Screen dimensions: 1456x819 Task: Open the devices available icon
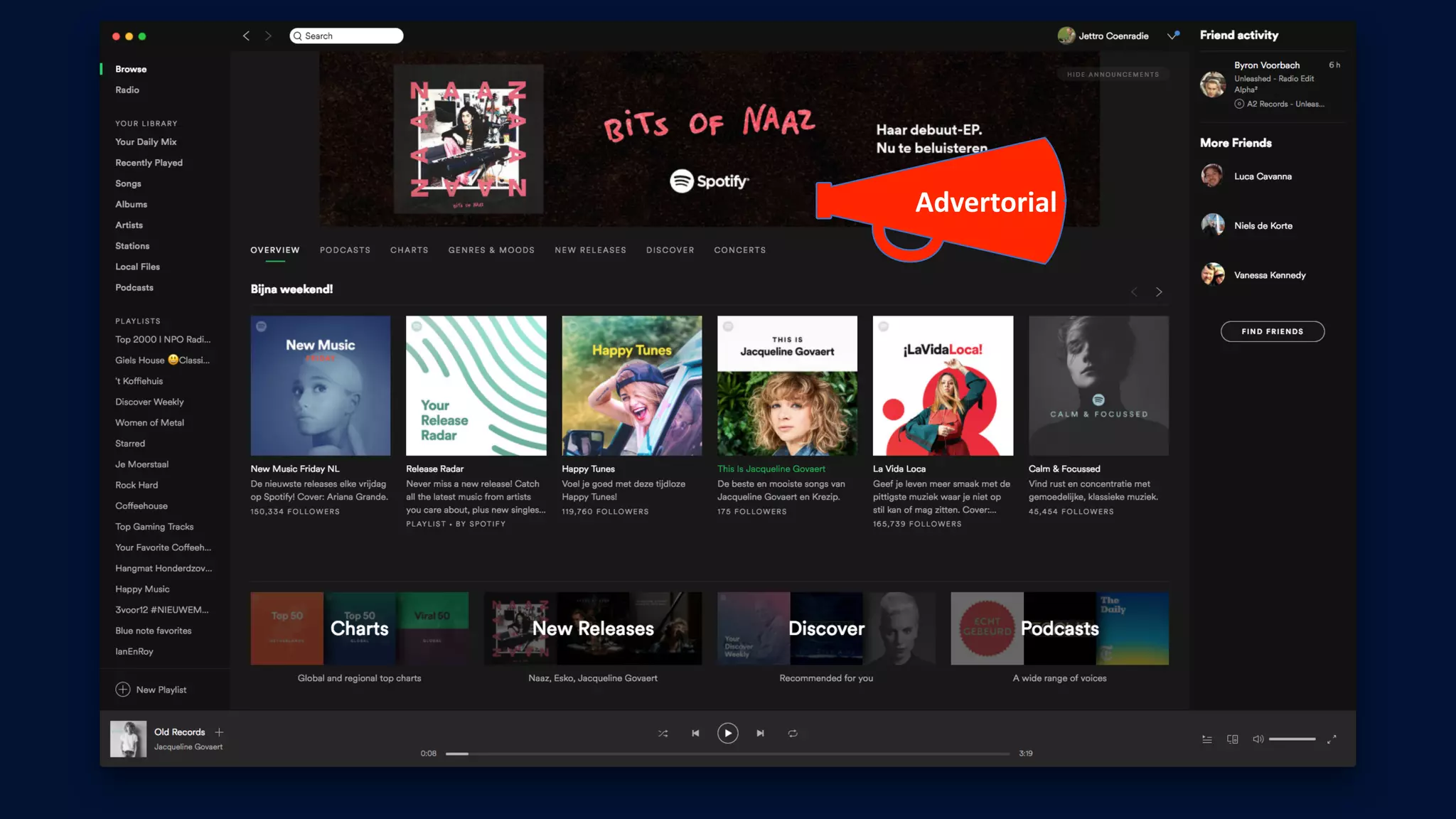[x=1233, y=739]
